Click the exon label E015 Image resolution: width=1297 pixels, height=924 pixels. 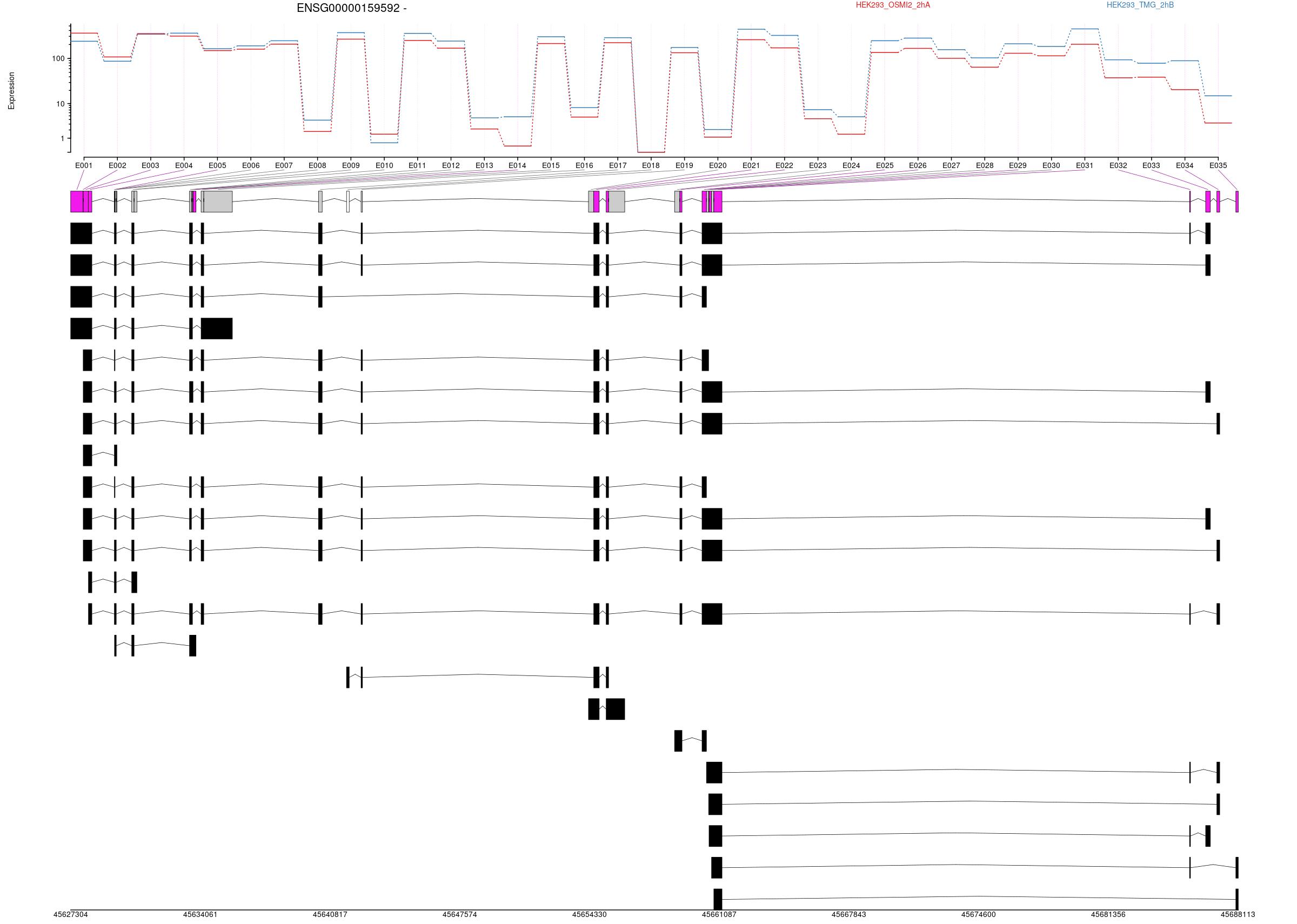tap(551, 165)
